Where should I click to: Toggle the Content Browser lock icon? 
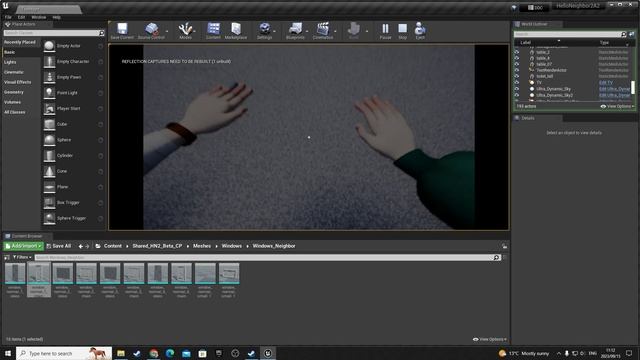(504, 246)
